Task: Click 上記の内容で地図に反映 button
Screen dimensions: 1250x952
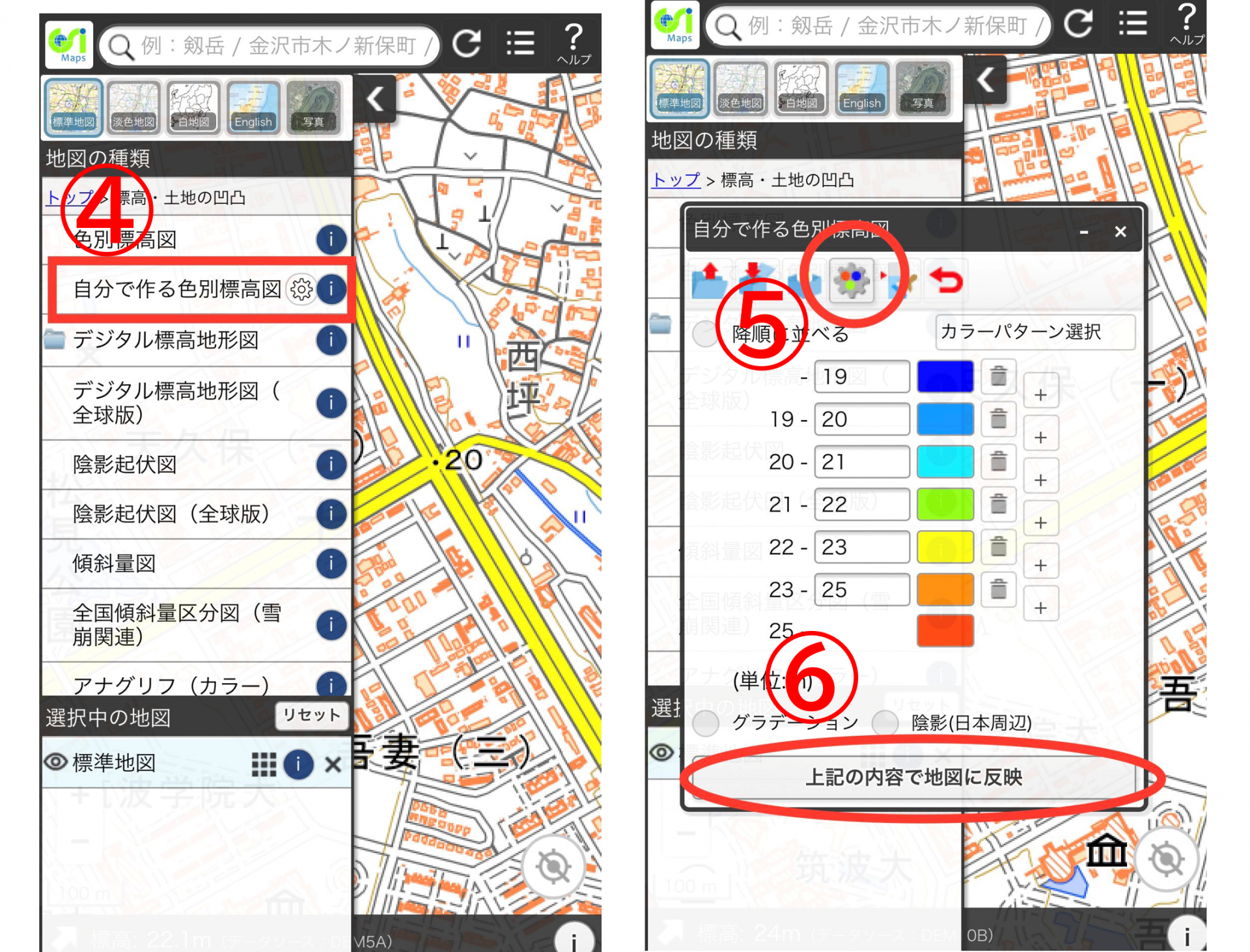Action: coord(913,777)
